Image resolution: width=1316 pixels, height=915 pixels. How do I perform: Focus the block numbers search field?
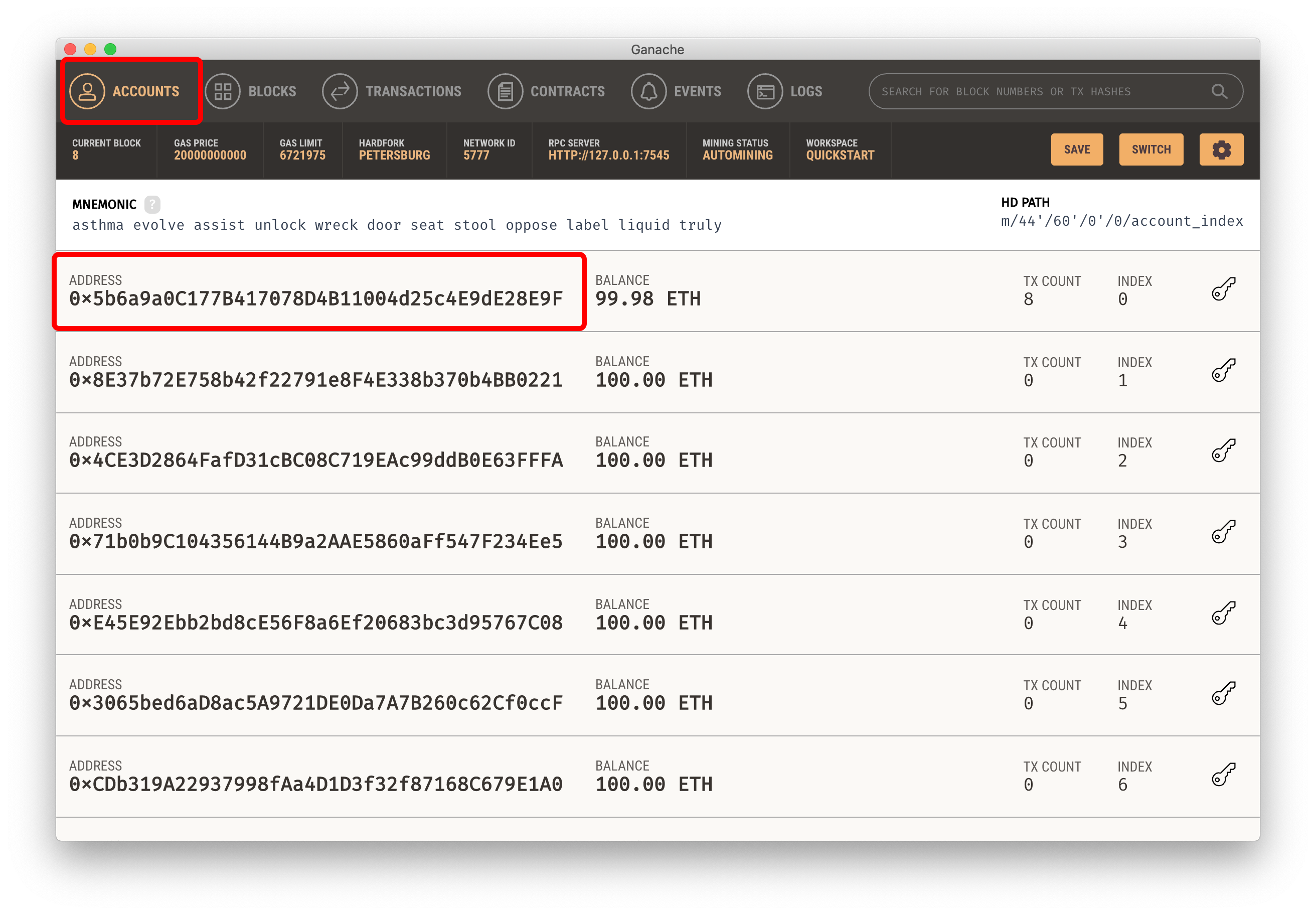tap(1032, 92)
